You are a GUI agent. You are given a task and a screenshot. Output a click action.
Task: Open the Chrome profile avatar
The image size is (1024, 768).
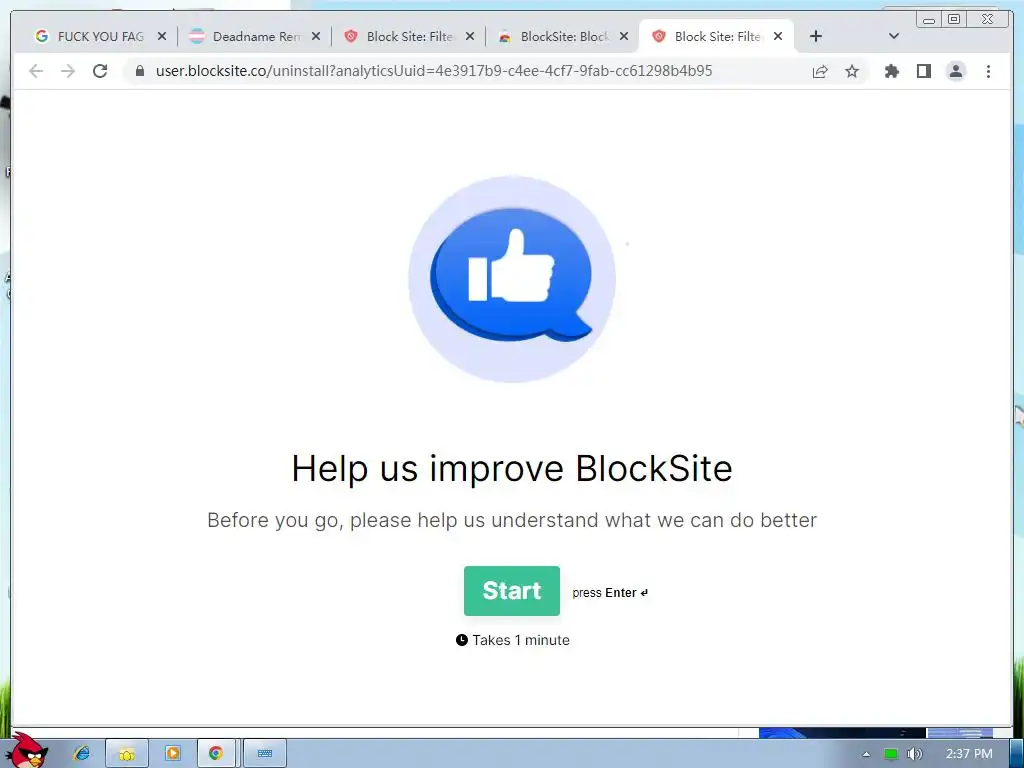coord(955,71)
